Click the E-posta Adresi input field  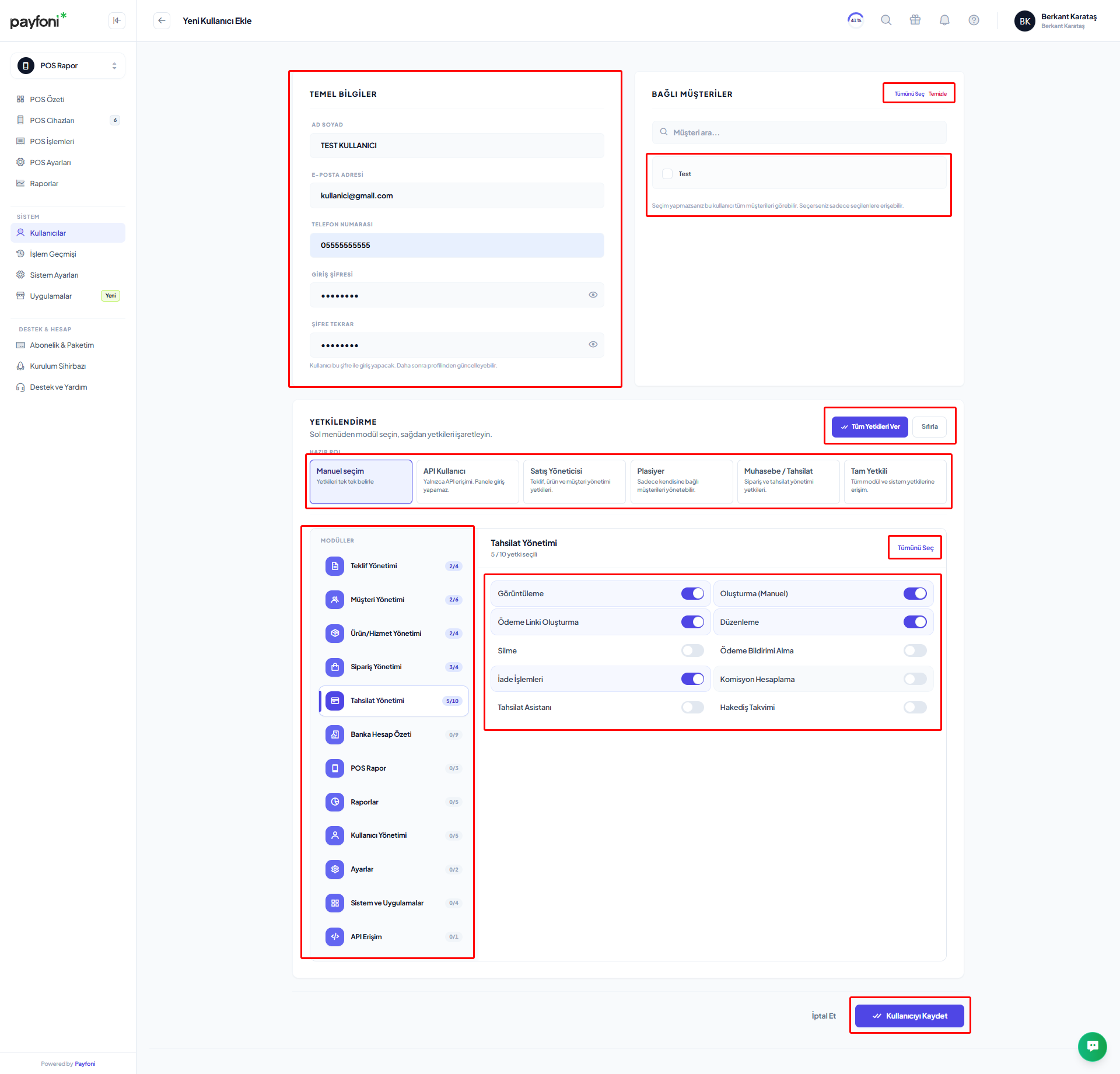click(x=457, y=195)
